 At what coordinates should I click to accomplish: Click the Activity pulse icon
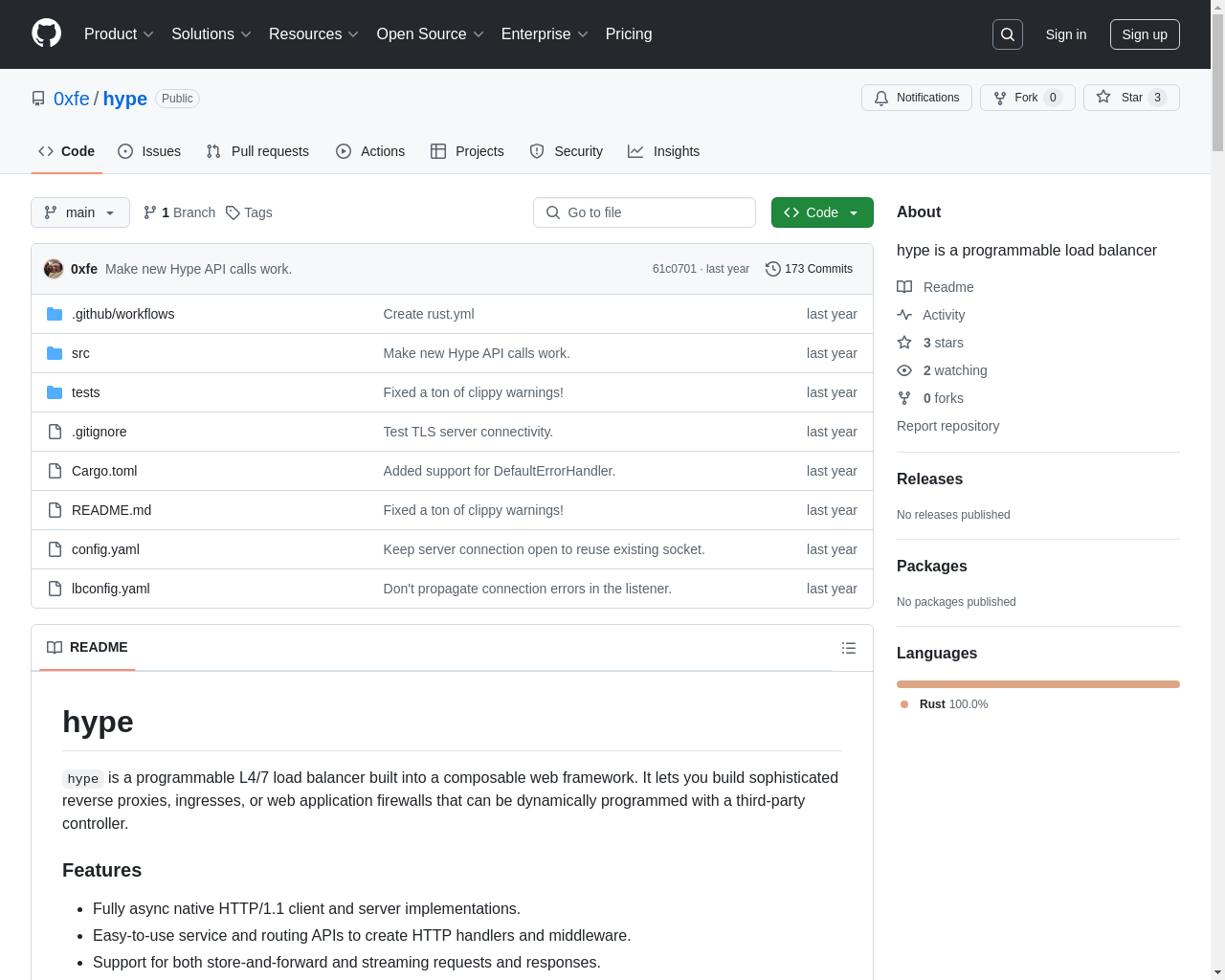click(x=904, y=315)
